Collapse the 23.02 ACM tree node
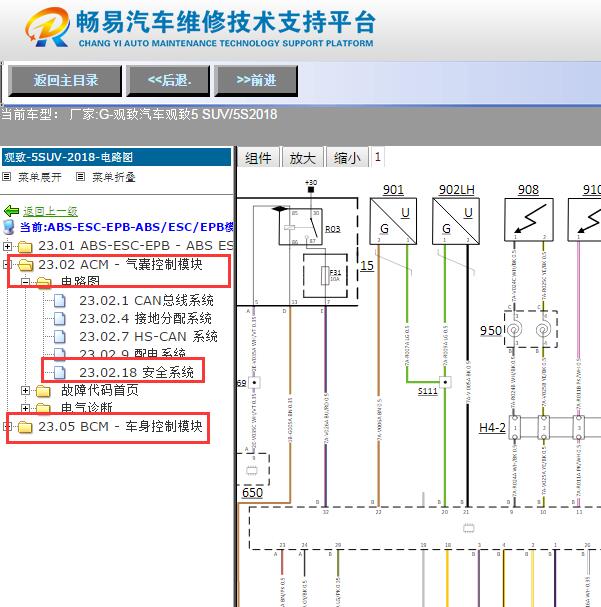Image resolution: width=601 pixels, height=607 pixels. pos(5,264)
